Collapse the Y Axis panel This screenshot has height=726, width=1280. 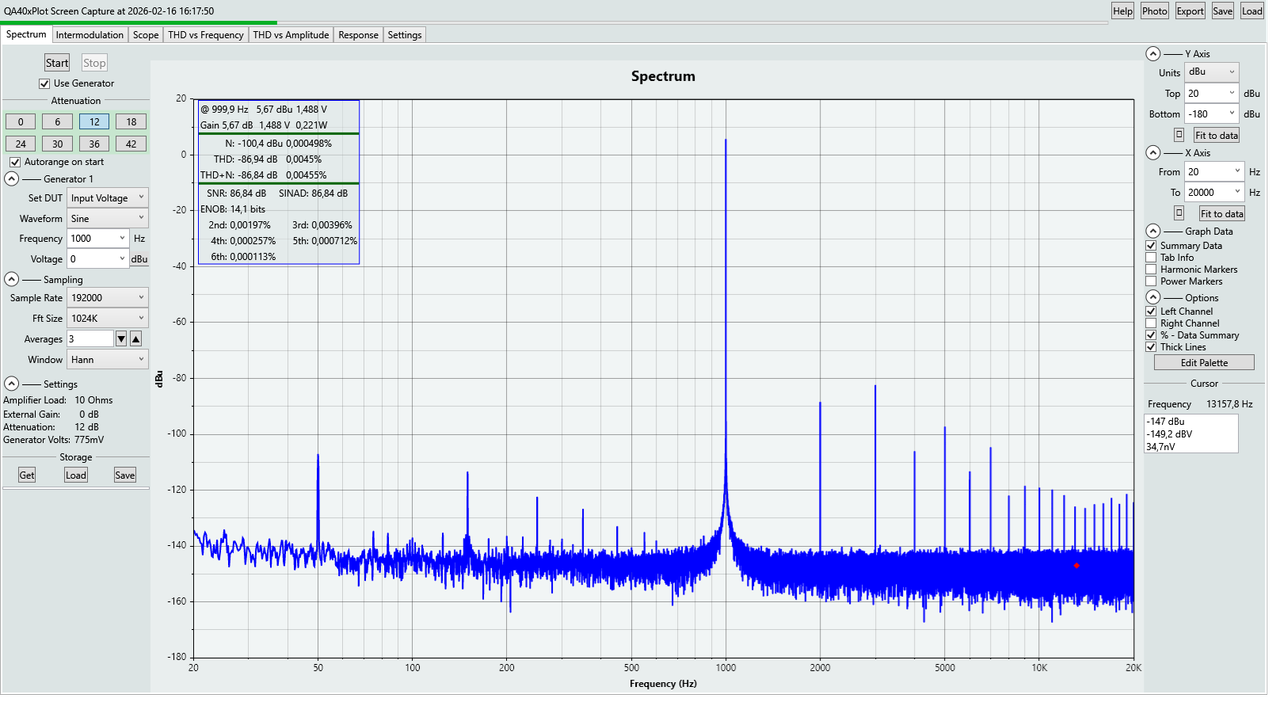pos(1152,54)
